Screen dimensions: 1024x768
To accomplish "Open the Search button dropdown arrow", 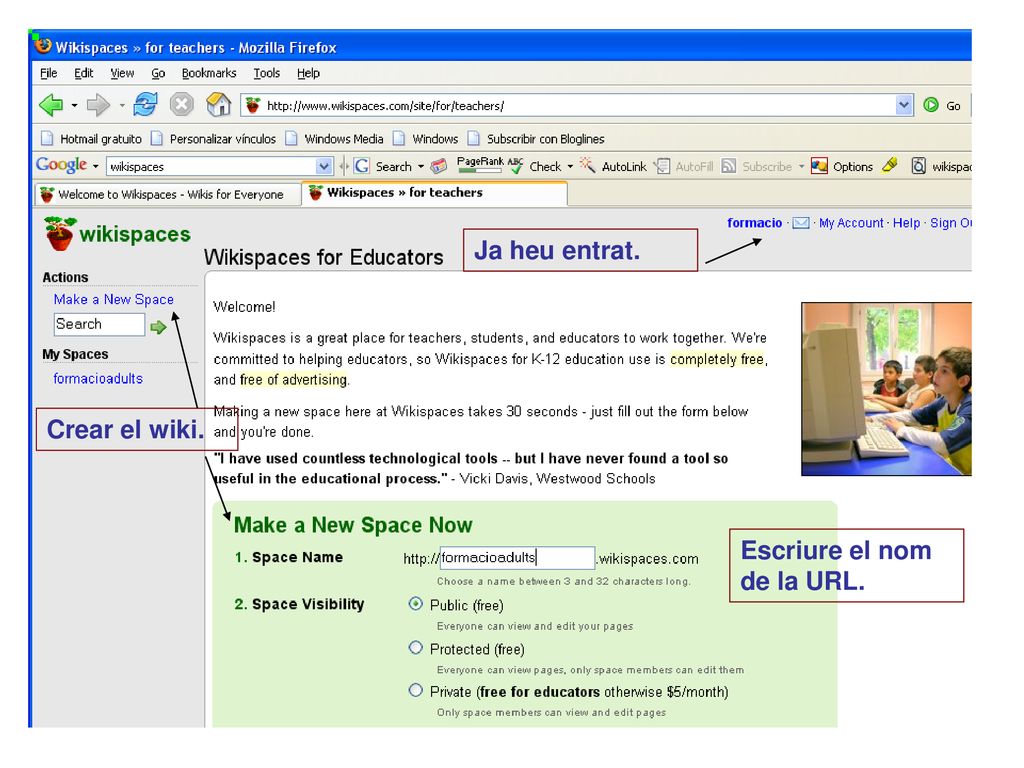I will tap(421, 167).
